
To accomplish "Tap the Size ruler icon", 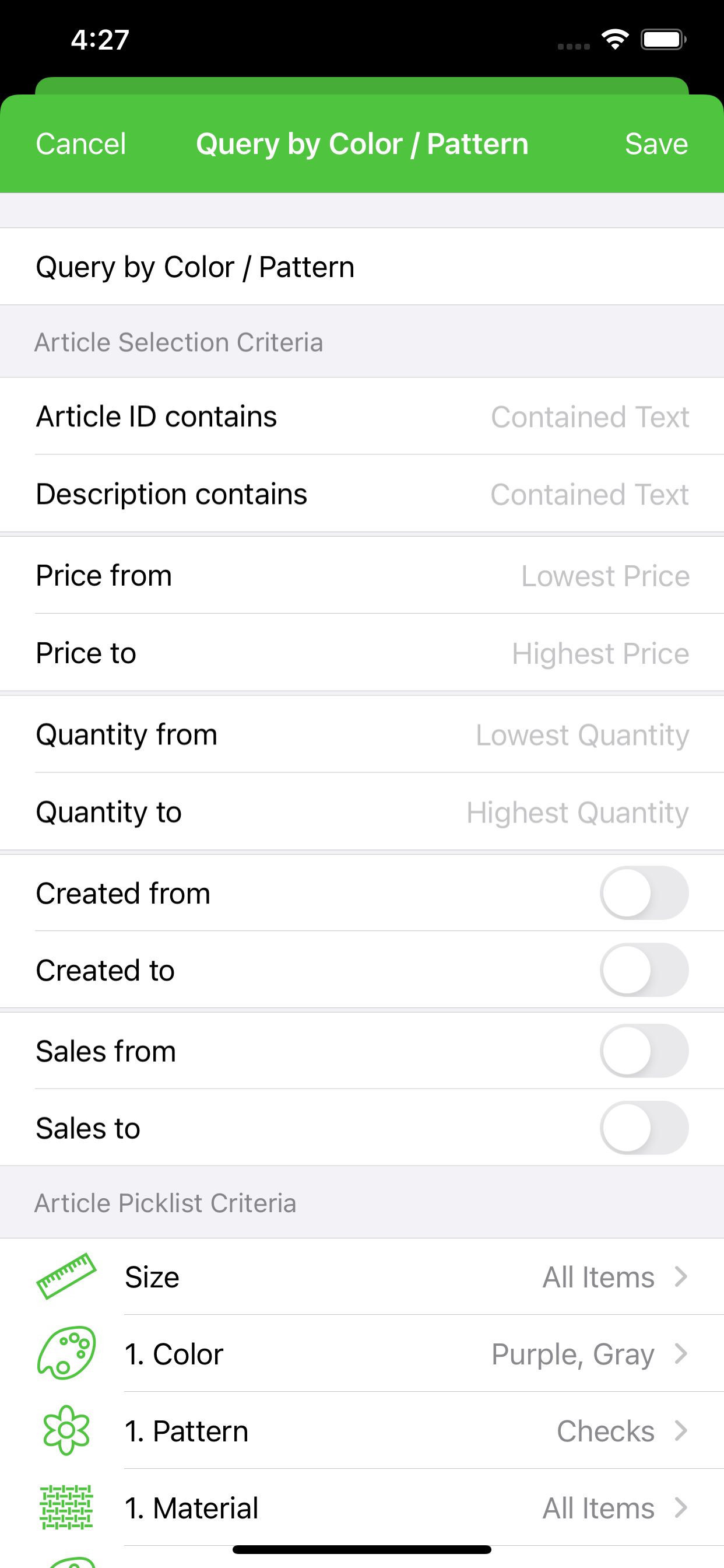I will click(x=66, y=1276).
